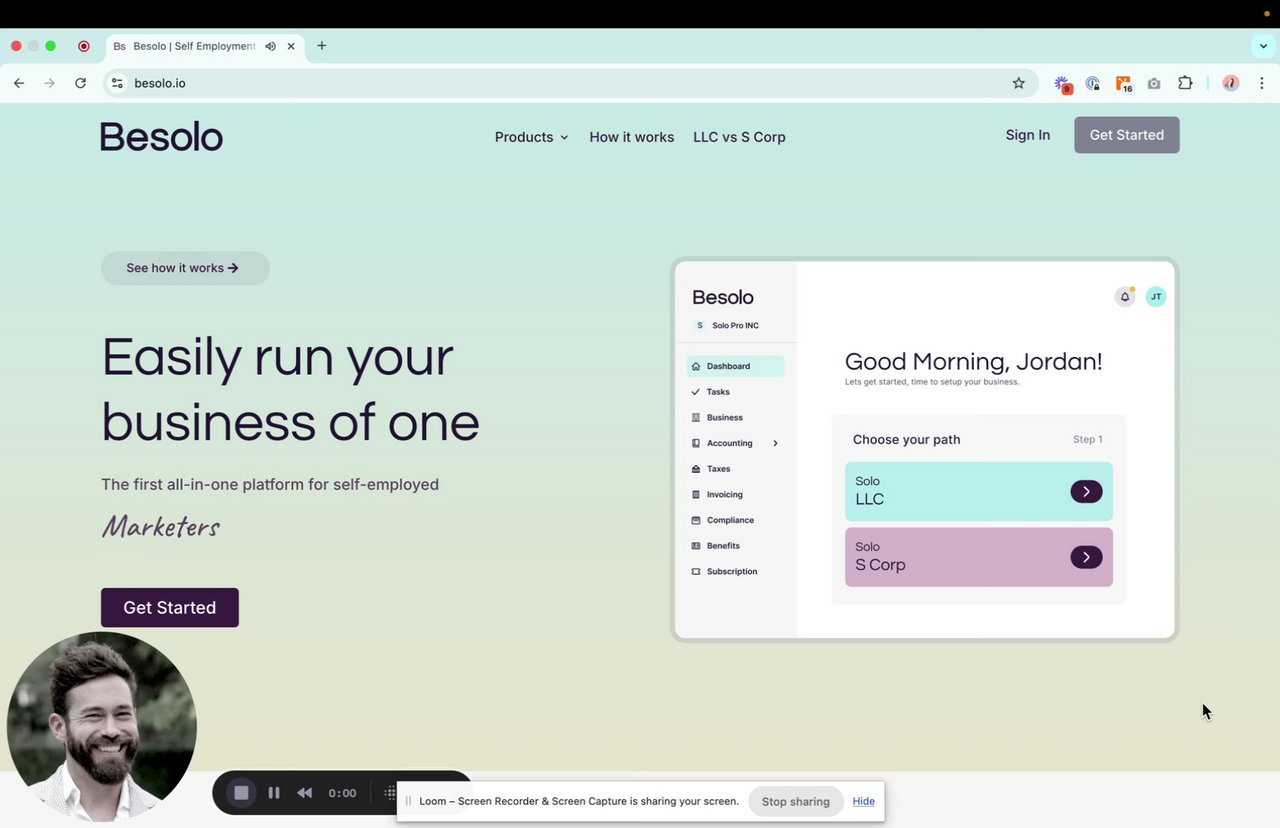Open a new browser tab

click(x=321, y=46)
